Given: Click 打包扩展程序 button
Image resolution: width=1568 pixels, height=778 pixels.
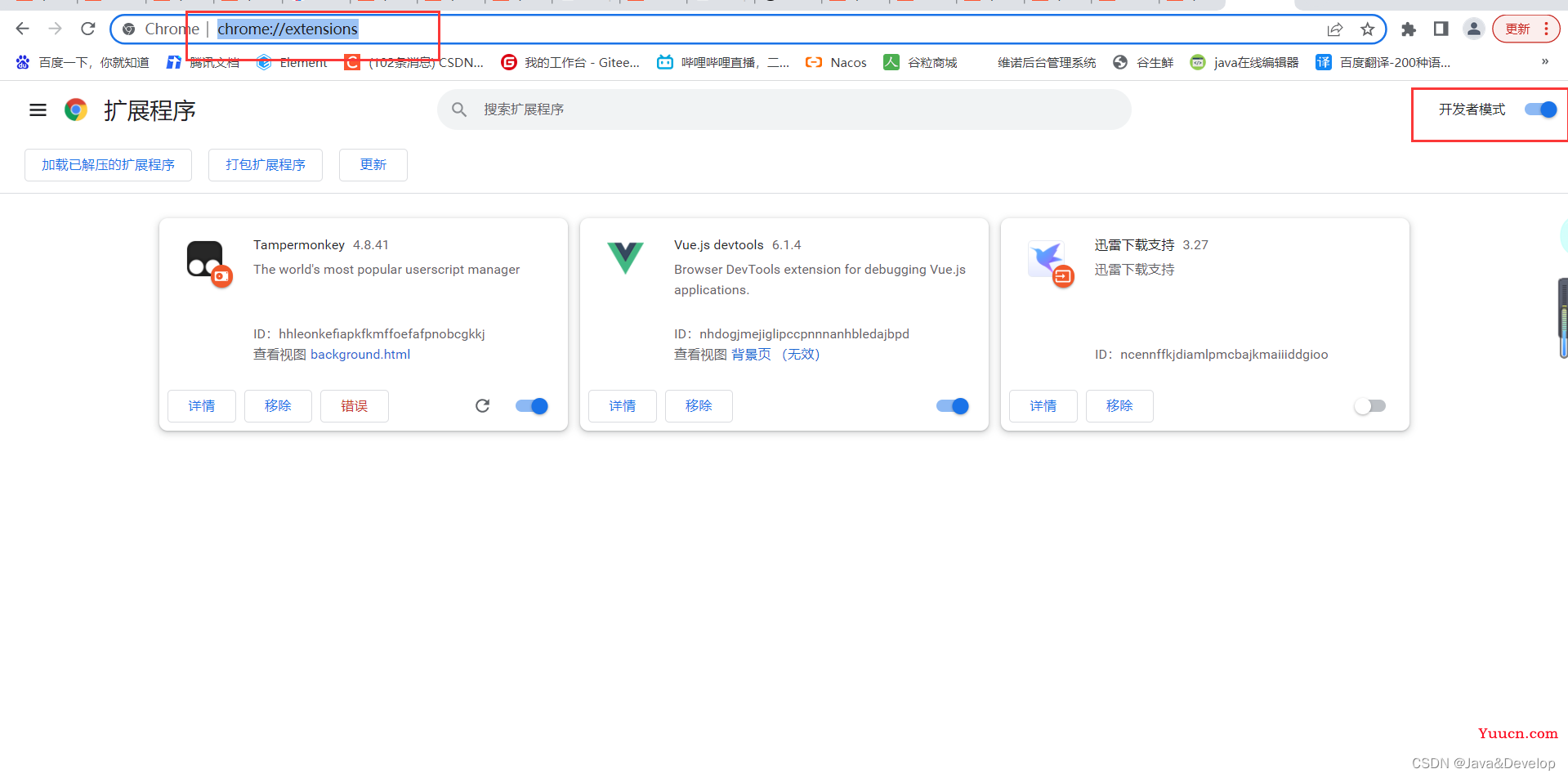Looking at the screenshot, I should click(266, 165).
